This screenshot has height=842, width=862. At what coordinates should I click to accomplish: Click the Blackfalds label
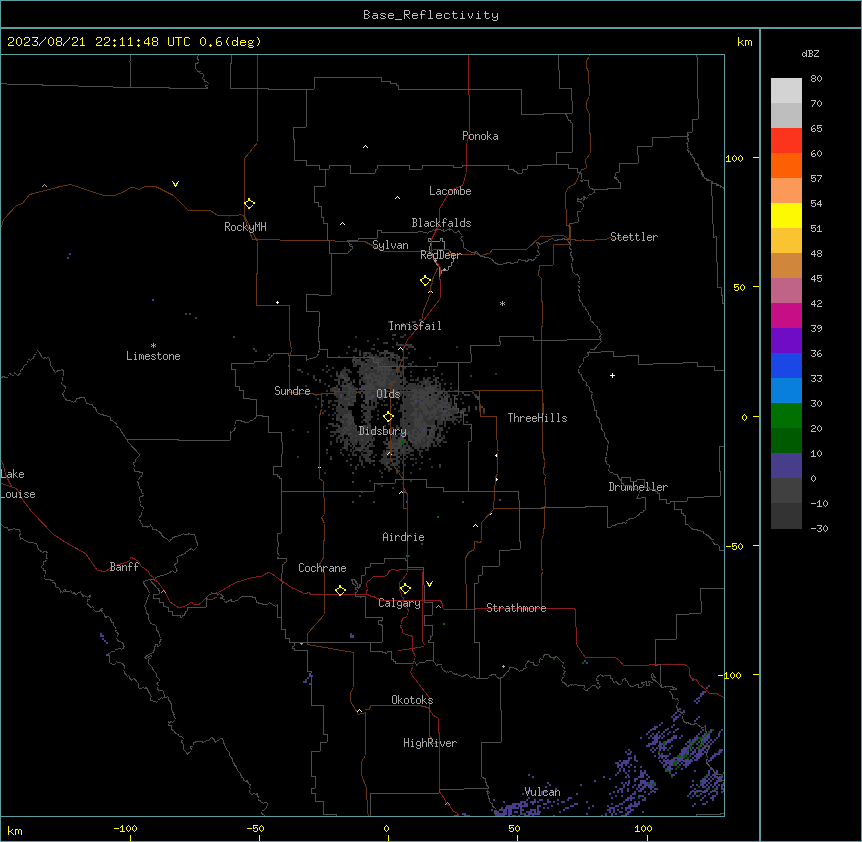click(x=441, y=223)
